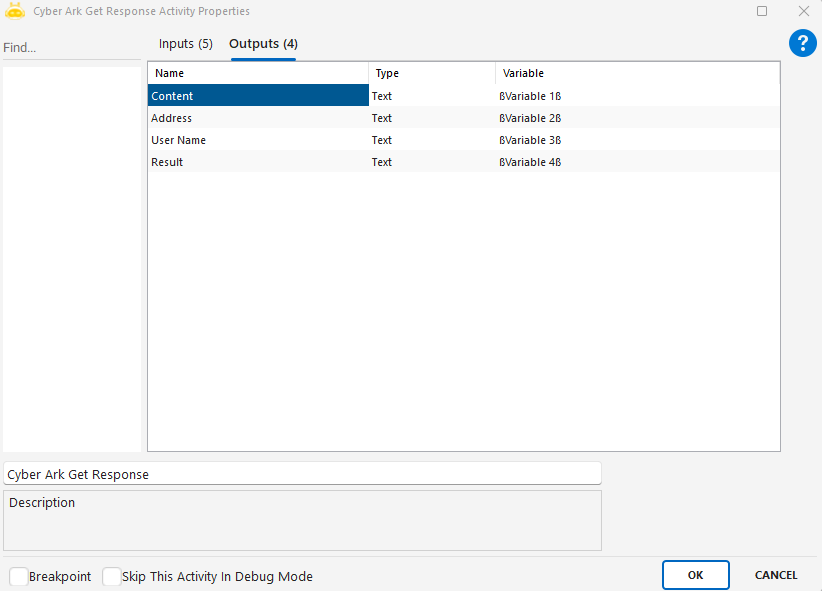Screen dimensions: 822x591
Task: Switch to the Inputs (5) tab
Action: tap(186, 44)
